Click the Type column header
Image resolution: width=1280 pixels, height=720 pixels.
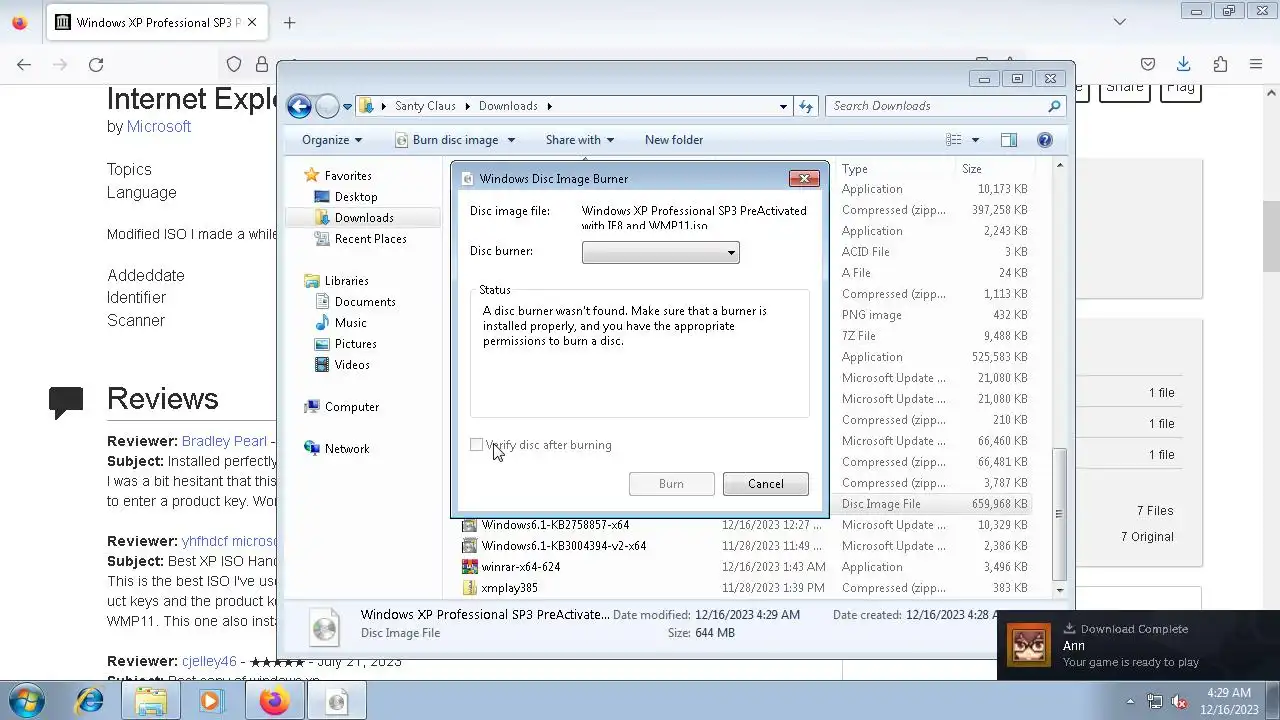[x=855, y=169]
